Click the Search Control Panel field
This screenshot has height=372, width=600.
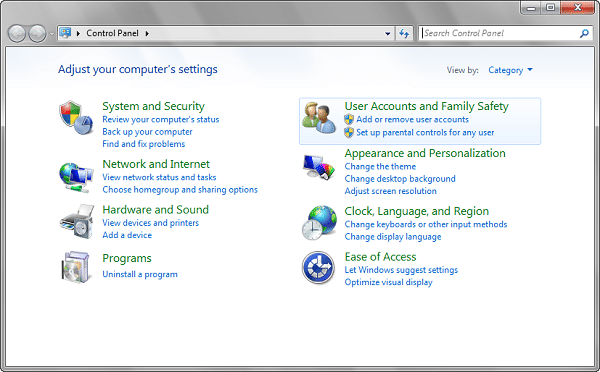click(499, 33)
